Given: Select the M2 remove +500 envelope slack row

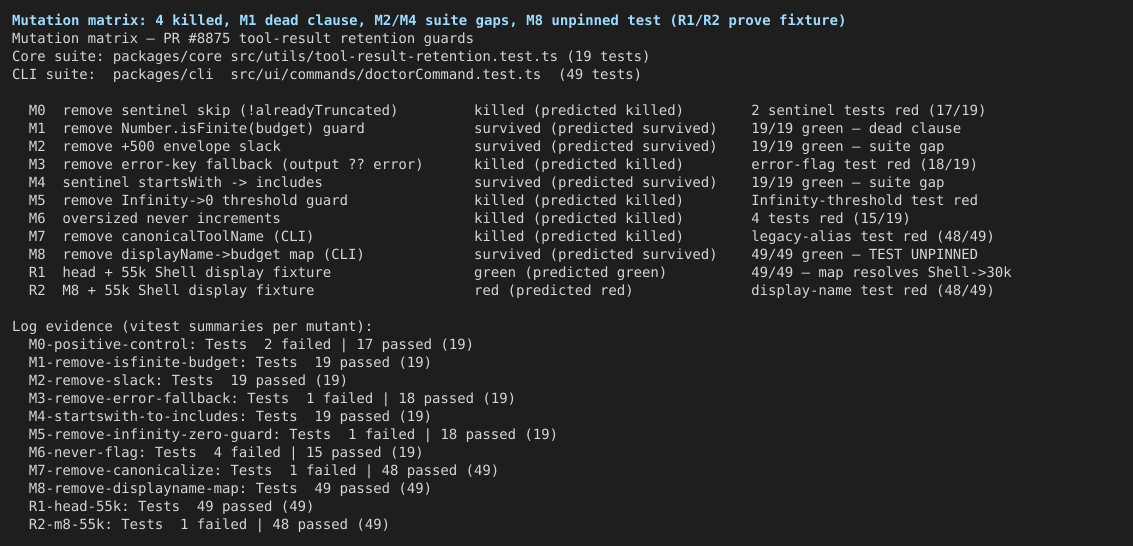Looking at the screenshot, I should (x=486, y=147).
